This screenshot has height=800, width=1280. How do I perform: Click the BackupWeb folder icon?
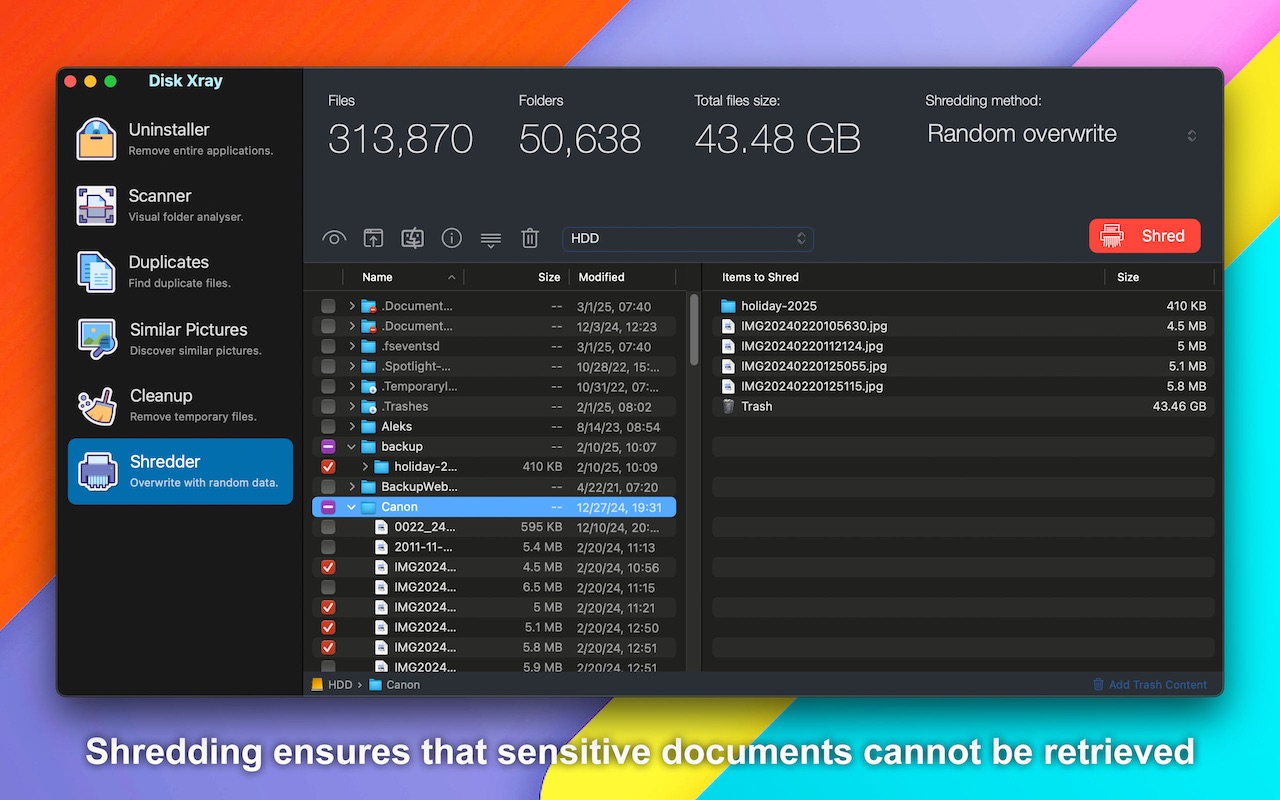tap(369, 487)
